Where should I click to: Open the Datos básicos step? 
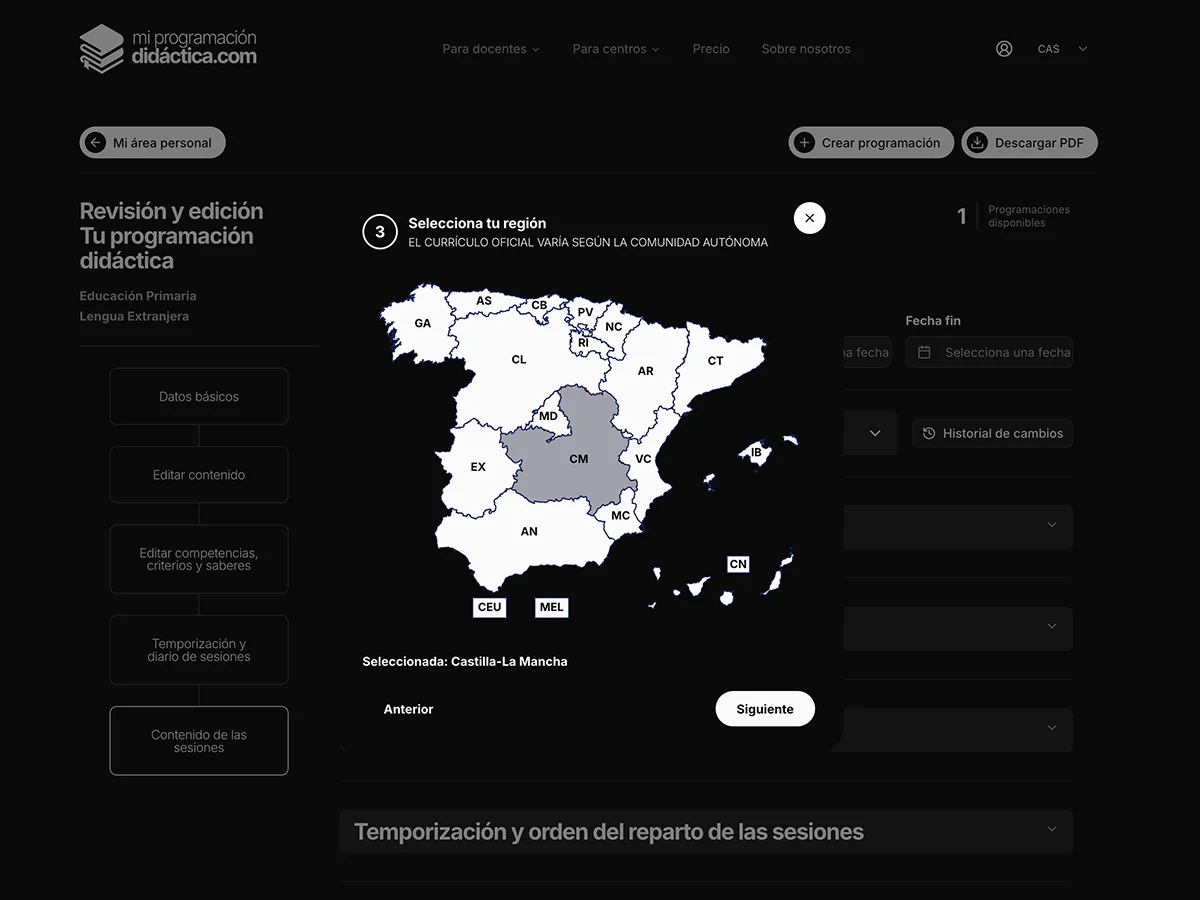point(199,396)
